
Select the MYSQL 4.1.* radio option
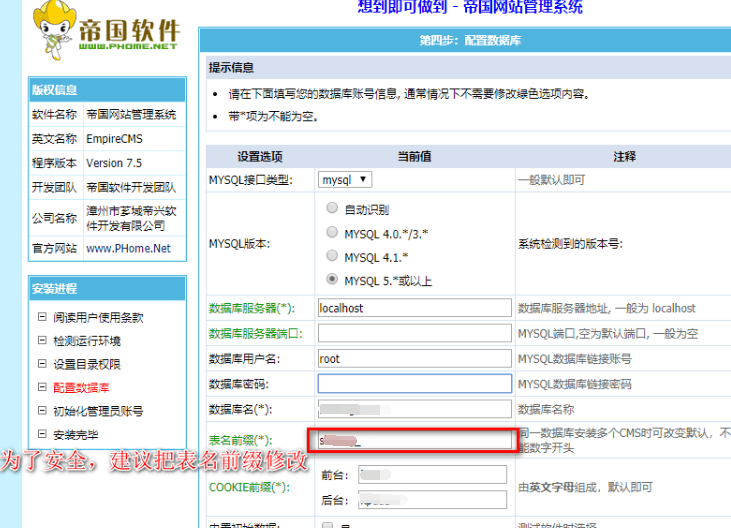[332, 257]
